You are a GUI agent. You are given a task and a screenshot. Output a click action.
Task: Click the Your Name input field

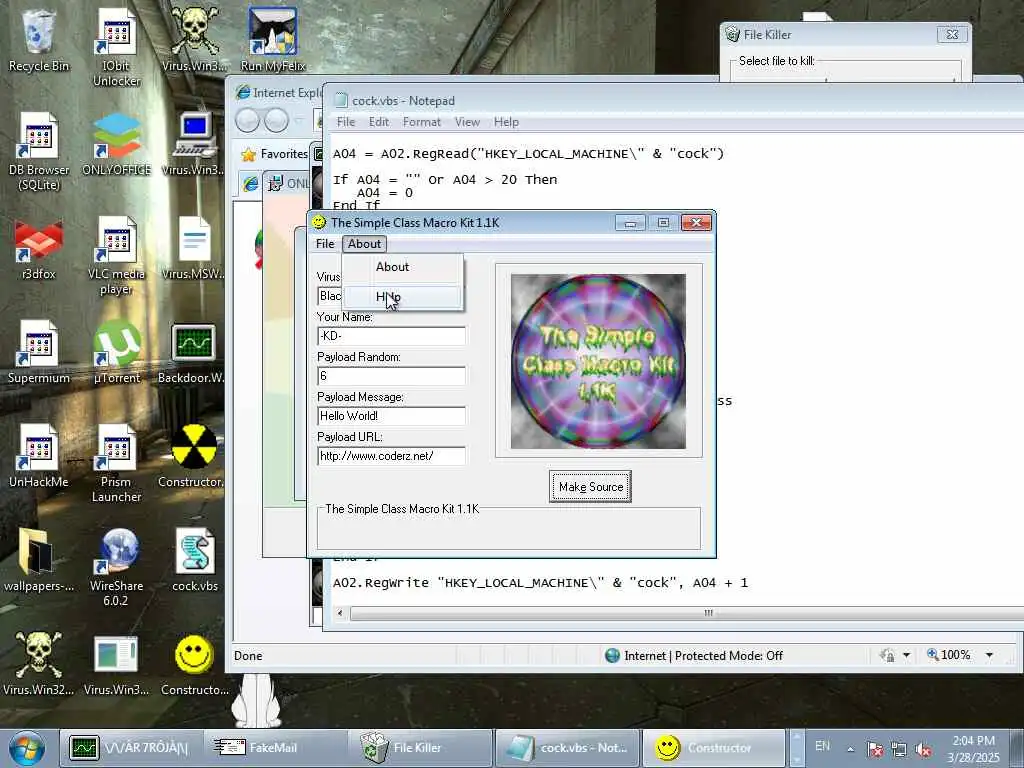pos(391,336)
